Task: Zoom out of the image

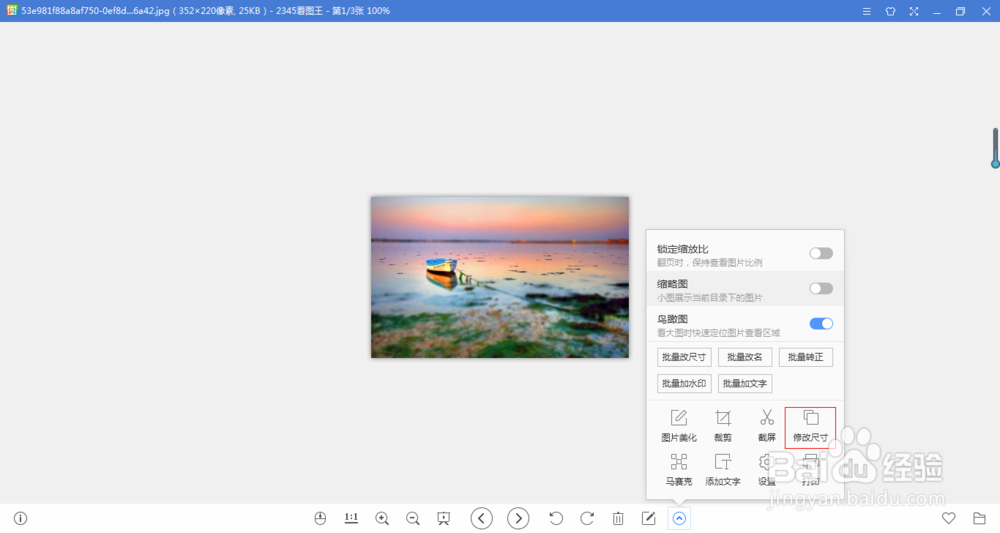Action: (413, 518)
